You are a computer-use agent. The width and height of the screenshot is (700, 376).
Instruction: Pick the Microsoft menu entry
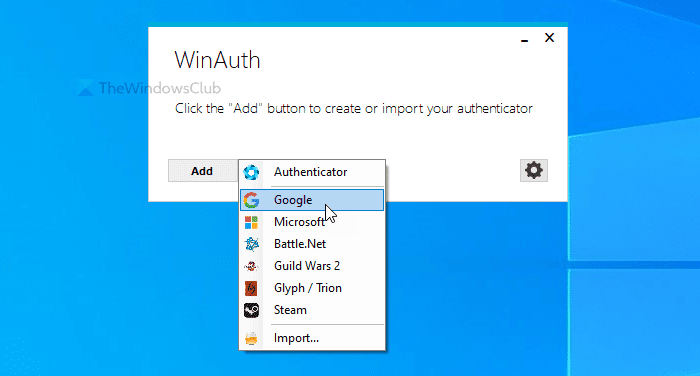(x=312, y=222)
